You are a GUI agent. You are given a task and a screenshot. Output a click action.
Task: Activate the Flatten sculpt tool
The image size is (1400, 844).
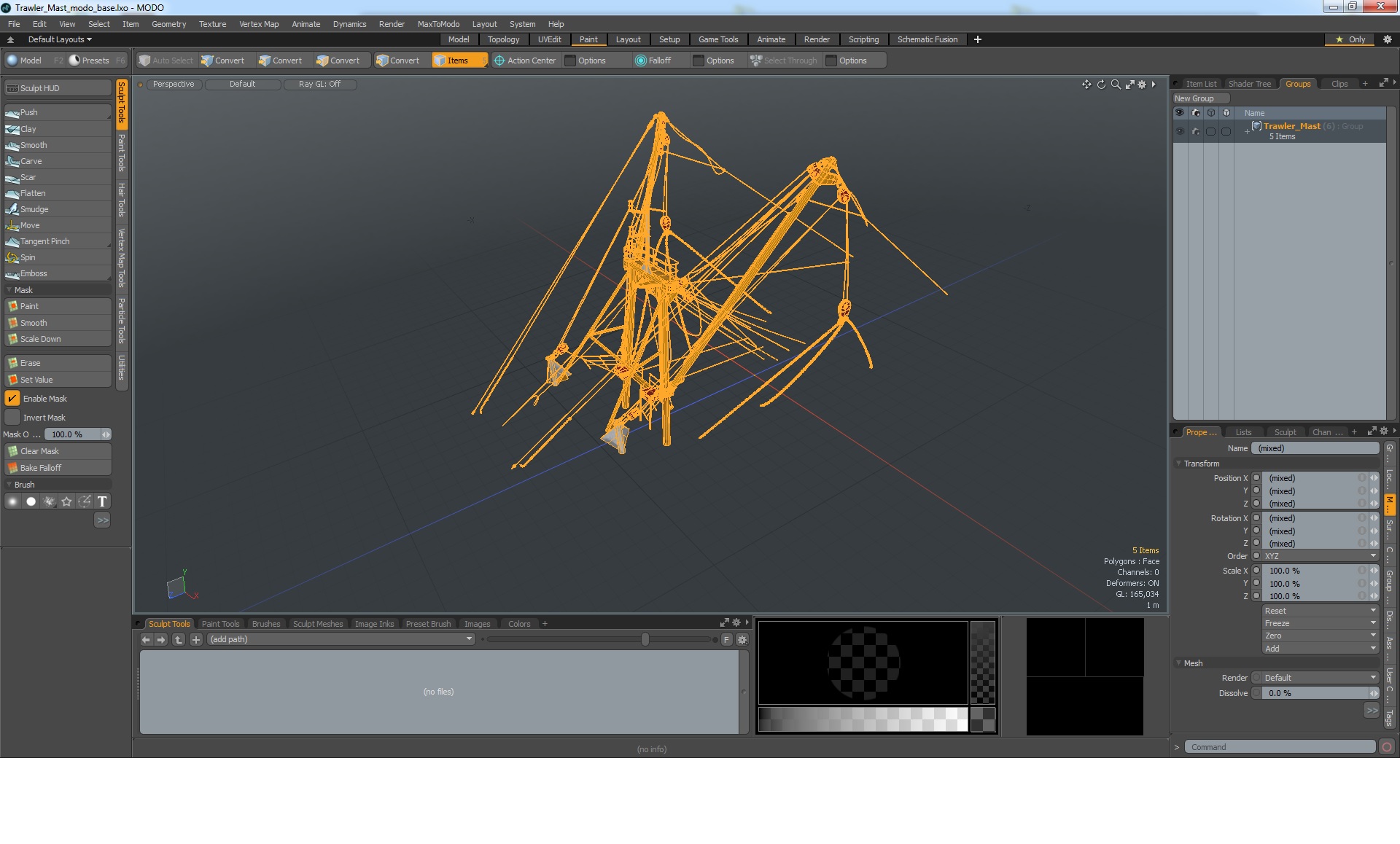58,193
